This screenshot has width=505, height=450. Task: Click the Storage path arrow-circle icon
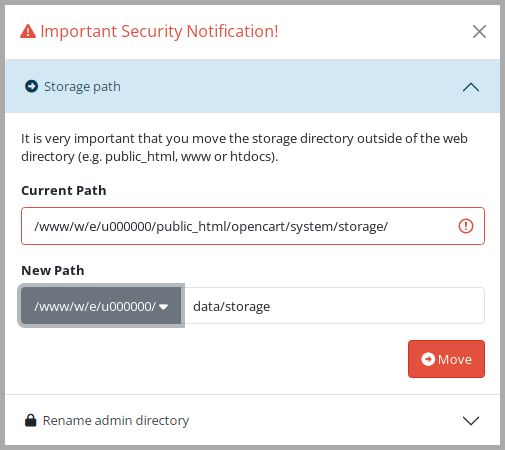click(x=31, y=86)
